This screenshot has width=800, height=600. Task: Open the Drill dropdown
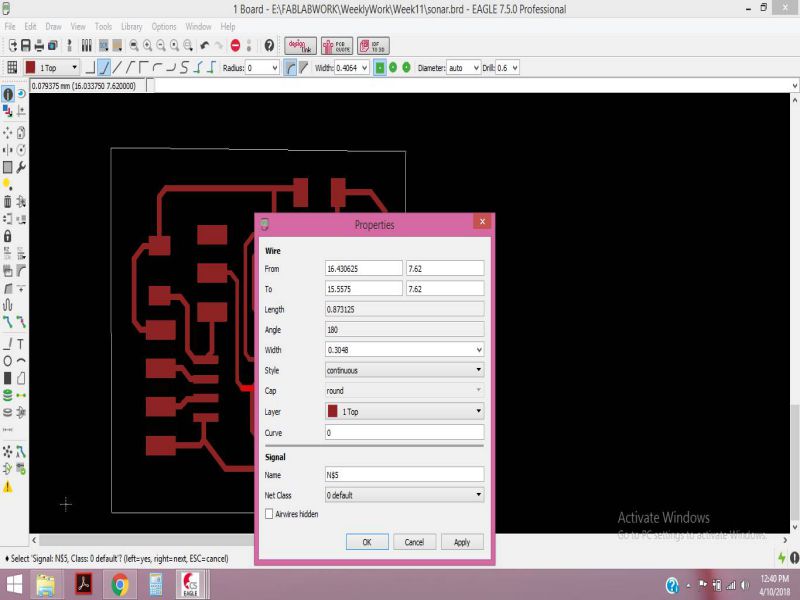point(508,67)
